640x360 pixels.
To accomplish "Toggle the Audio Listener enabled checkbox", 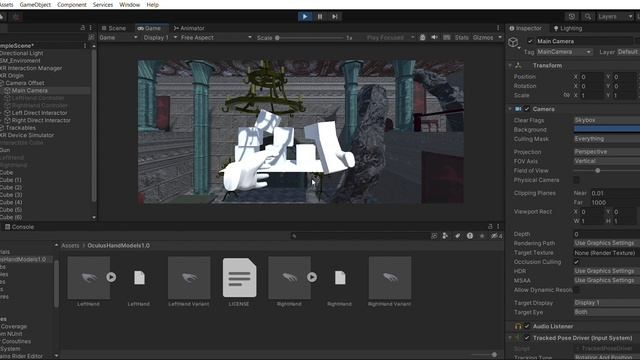I will coord(527,326).
